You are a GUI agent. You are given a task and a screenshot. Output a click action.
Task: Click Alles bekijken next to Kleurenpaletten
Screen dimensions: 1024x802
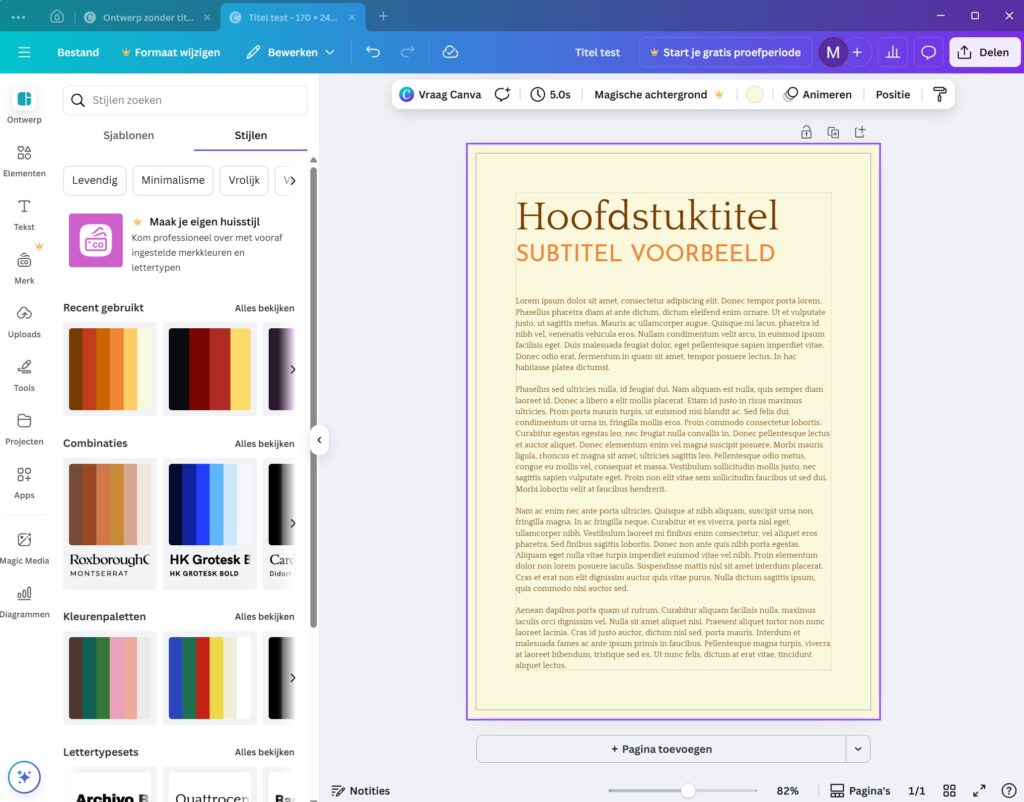(264, 617)
